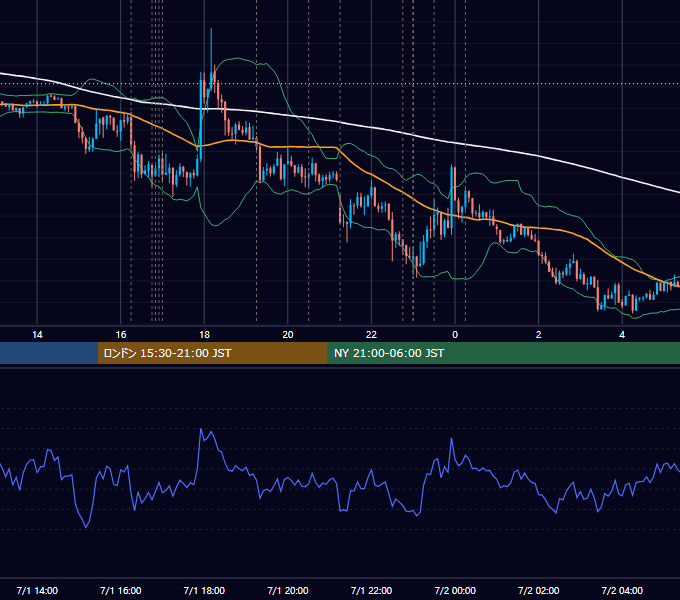Screen dimensions: 680x600
Task: Click the time axis label 2
Action: pyautogui.click(x=539, y=335)
